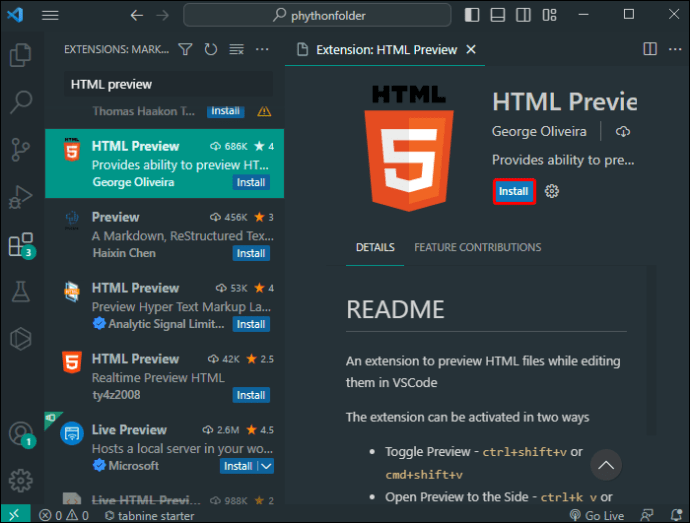Image resolution: width=690 pixels, height=523 pixels.
Task: Open the Testing flask icon
Action: (20, 291)
